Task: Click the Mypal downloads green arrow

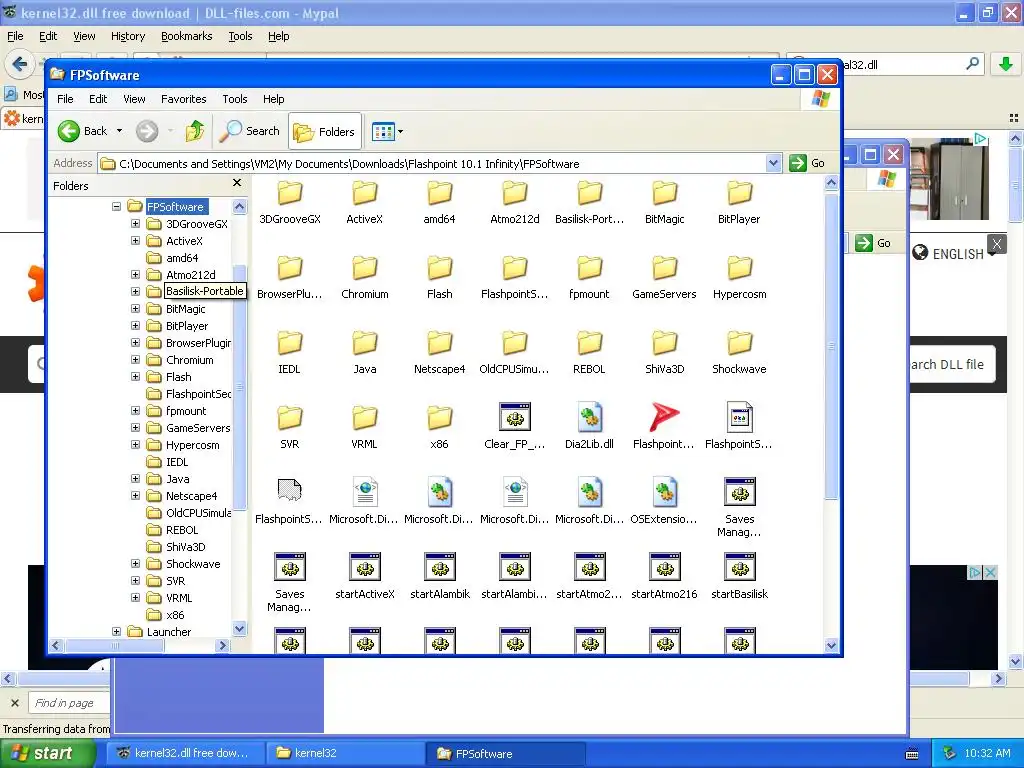Action: 1006,64
